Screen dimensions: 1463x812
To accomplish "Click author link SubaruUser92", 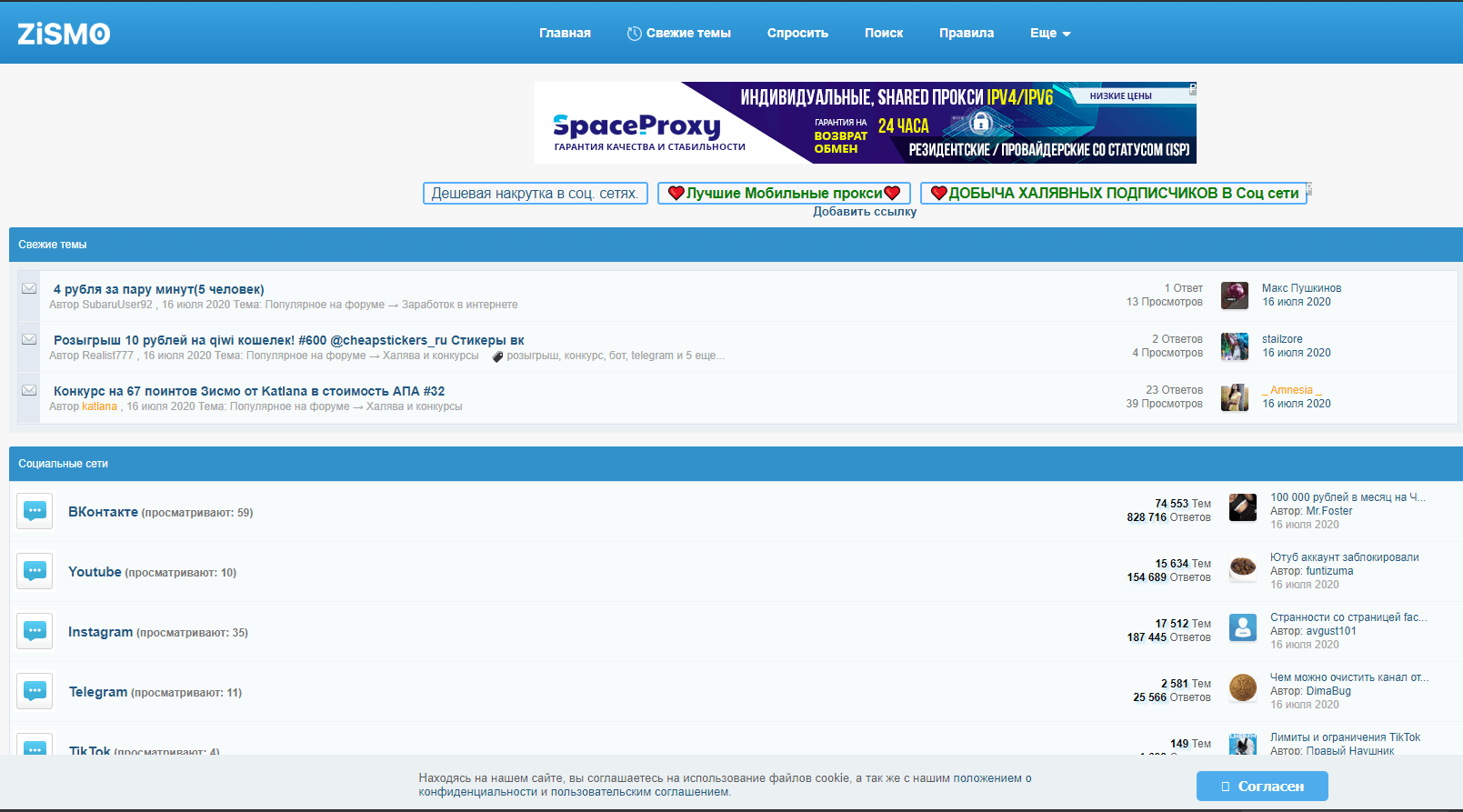I will (x=117, y=305).
